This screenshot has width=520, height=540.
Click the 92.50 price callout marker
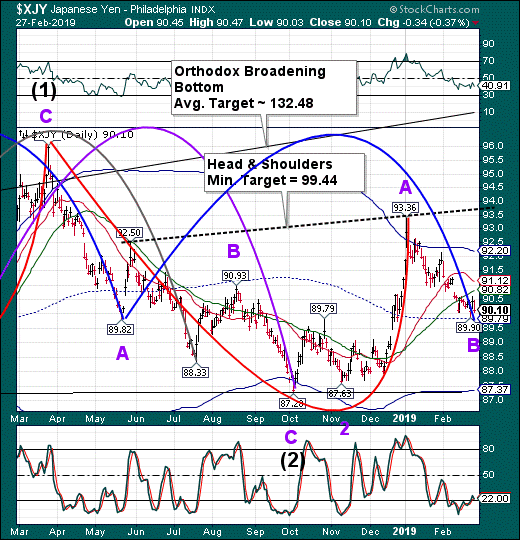click(129, 232)
